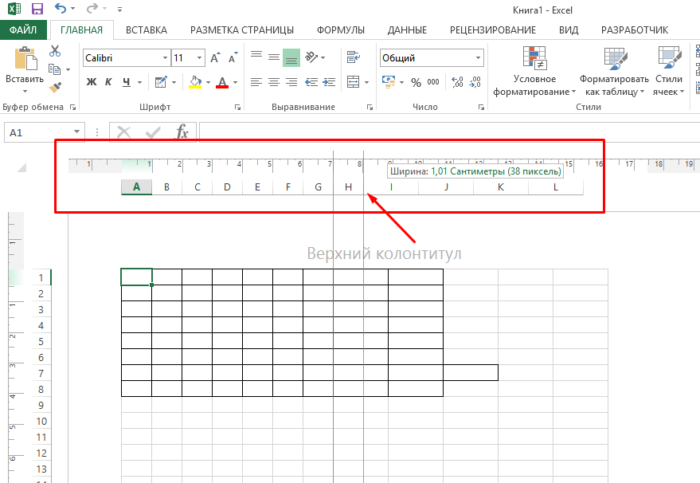Select row header 12
The height and width of the screenshot is (483, 700).
click(x=41, y=453)
